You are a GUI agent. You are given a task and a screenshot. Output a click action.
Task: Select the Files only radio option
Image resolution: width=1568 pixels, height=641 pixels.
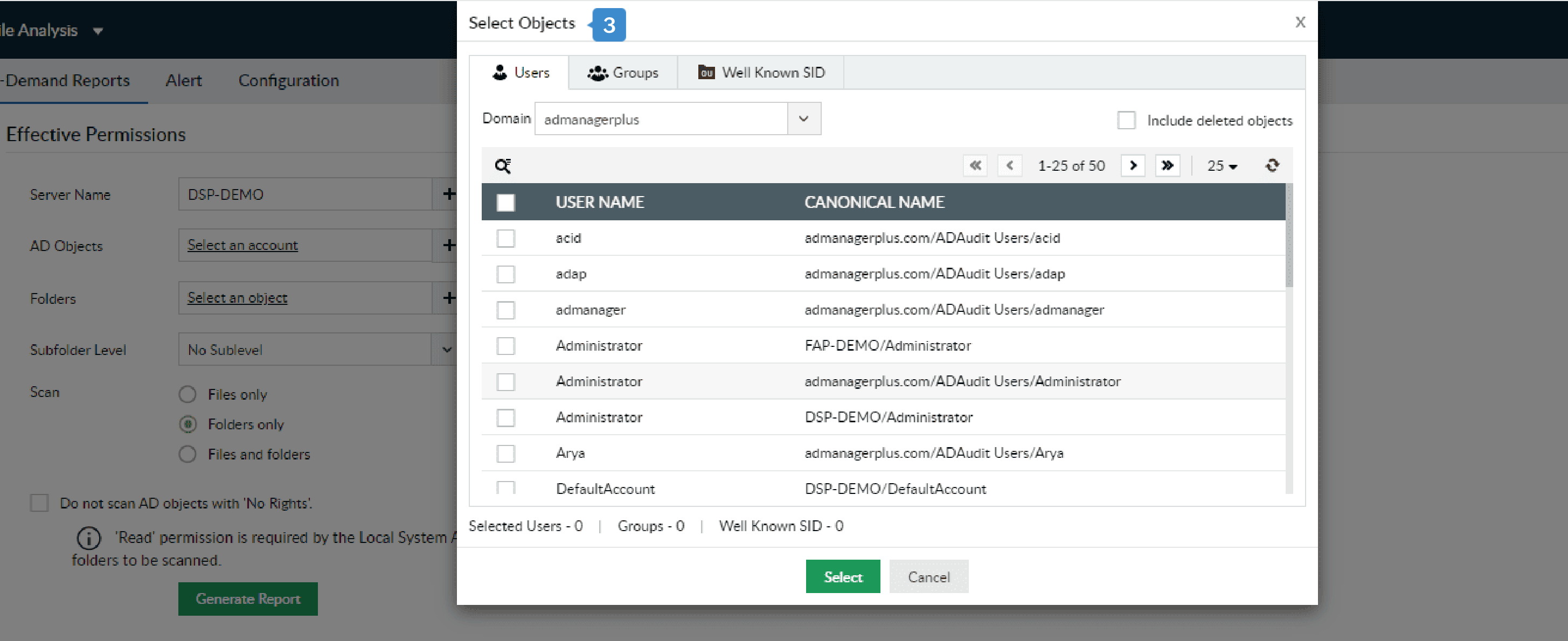tap(188, 394)
